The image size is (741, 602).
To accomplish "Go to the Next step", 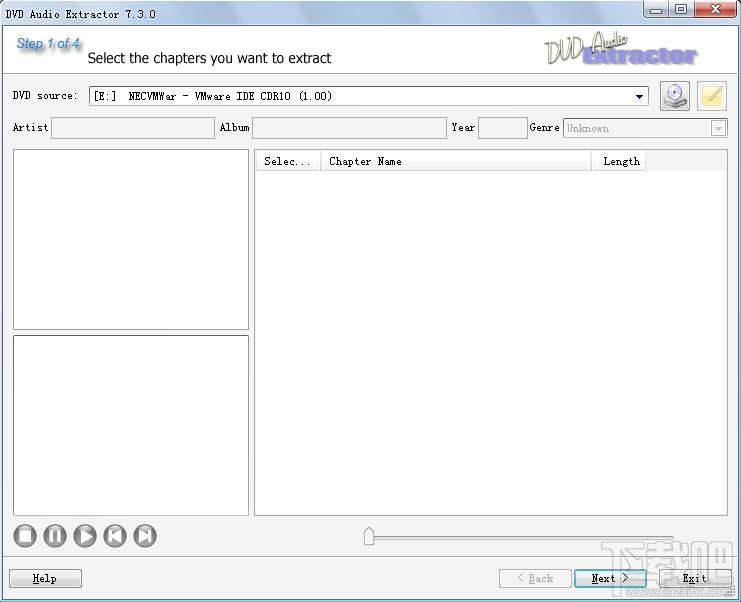I will point(610,578).
